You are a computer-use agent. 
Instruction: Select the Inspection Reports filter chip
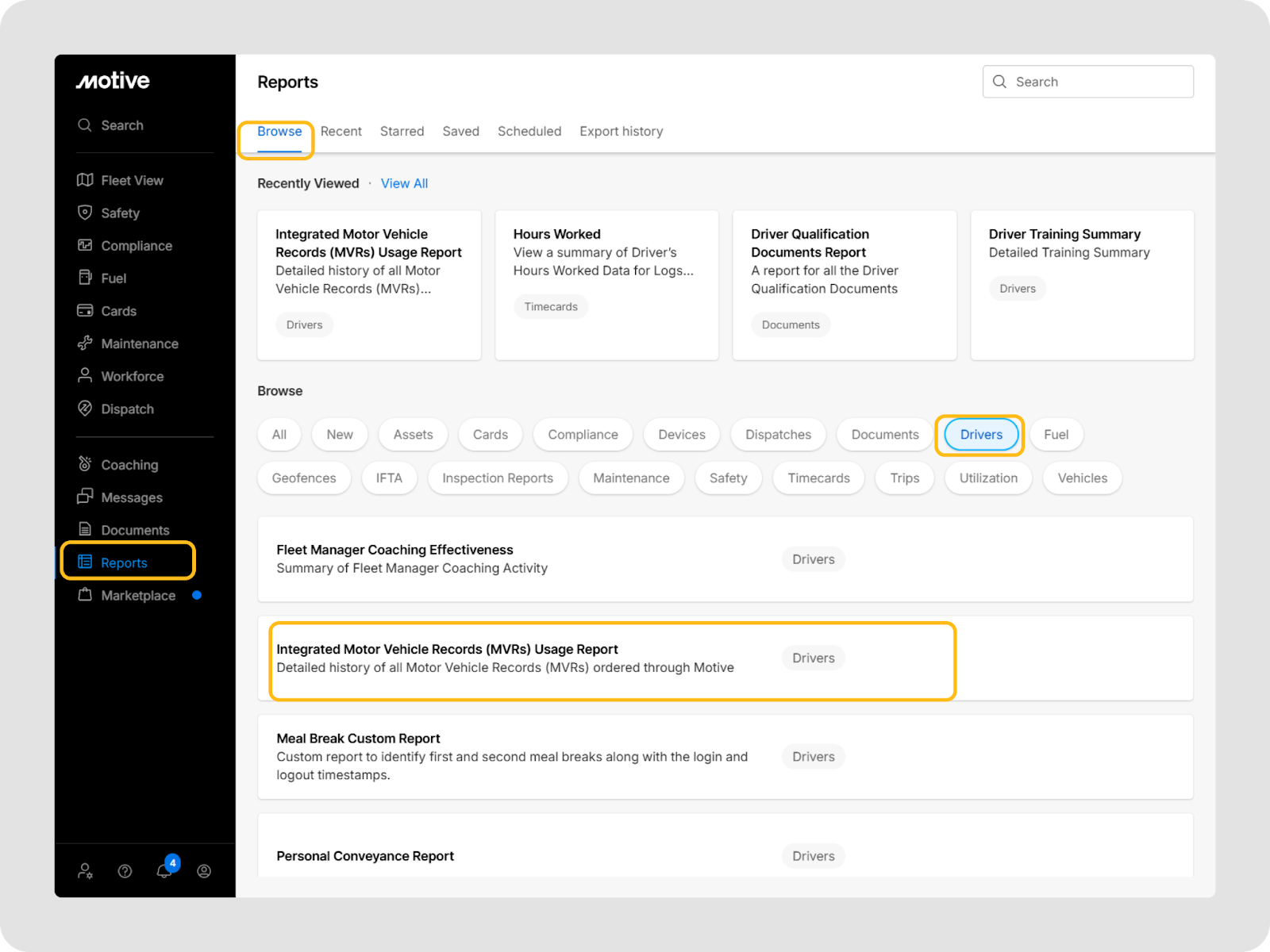pyautogui.click(x=498, y=478)
